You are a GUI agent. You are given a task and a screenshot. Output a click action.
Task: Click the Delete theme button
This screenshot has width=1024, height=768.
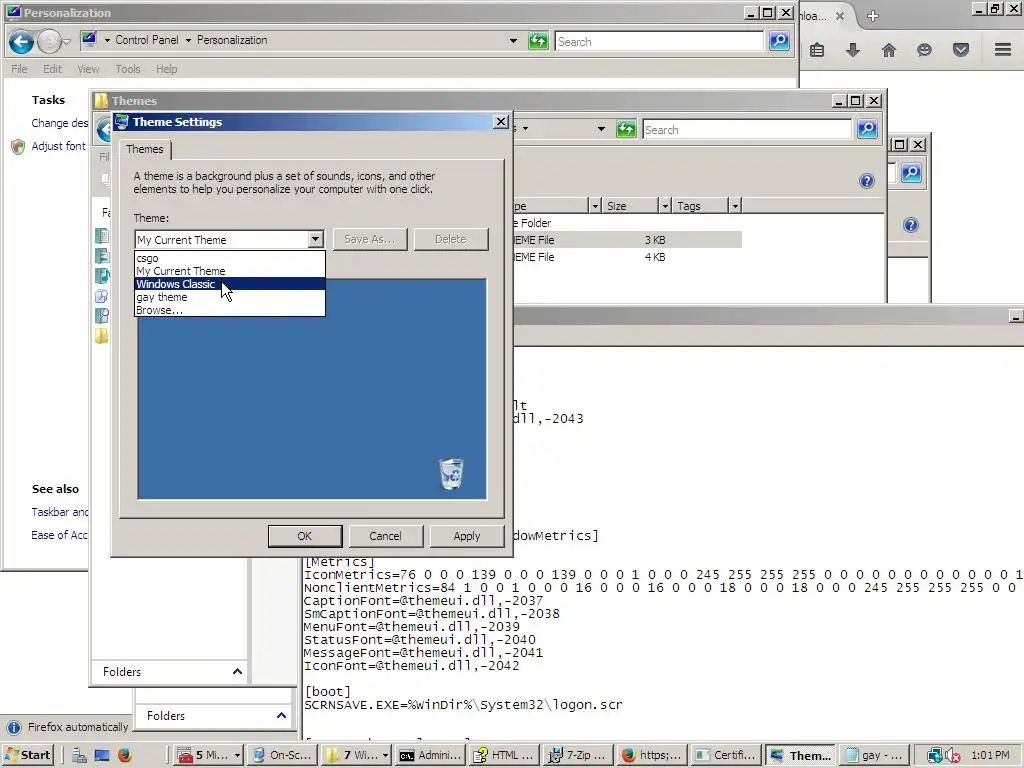[451, 239]
